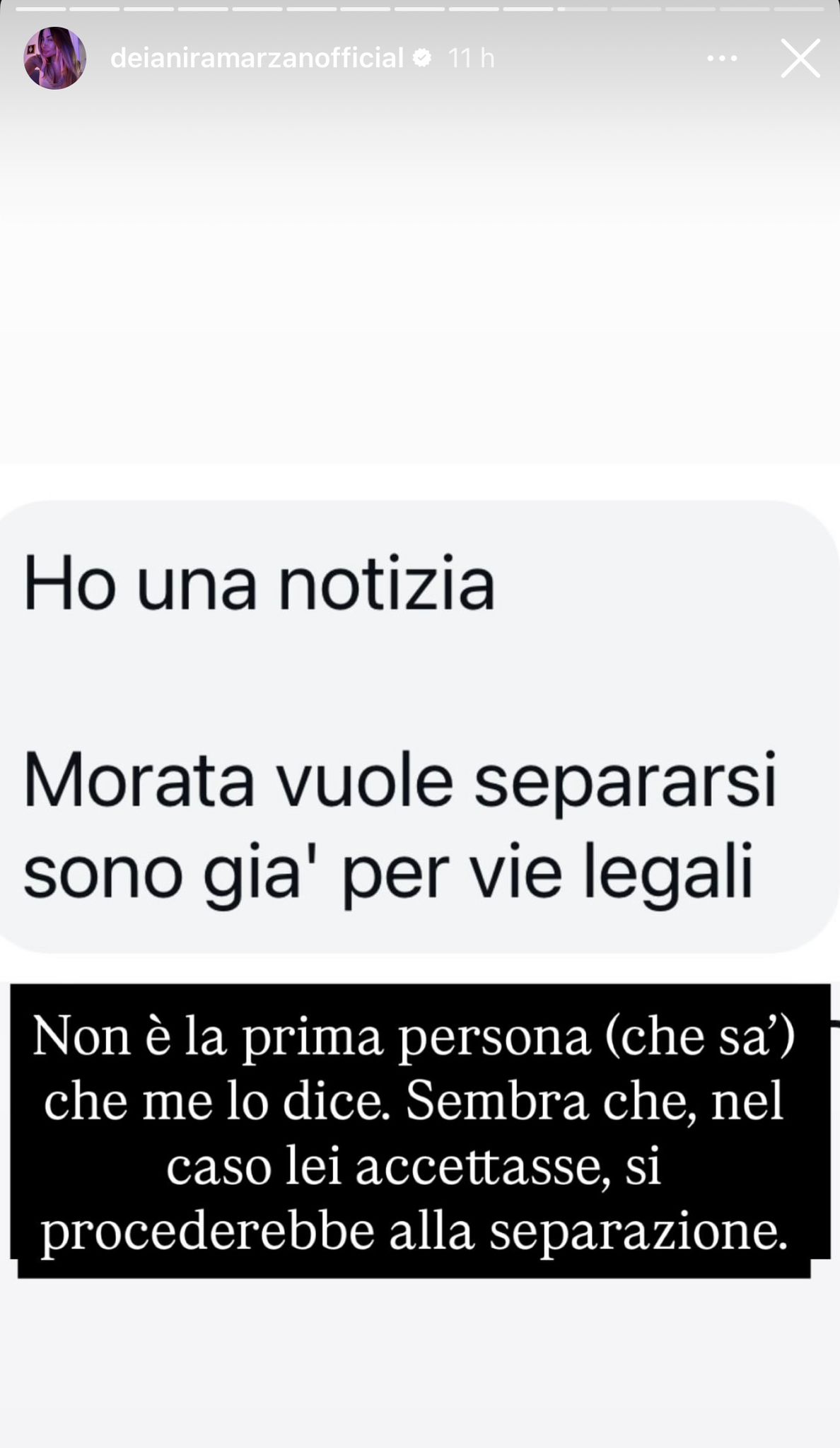Jump to the last story progress segment
The width and height of the screenshot is (840, 1448).
pyautogui.click(x=798, y=9)
